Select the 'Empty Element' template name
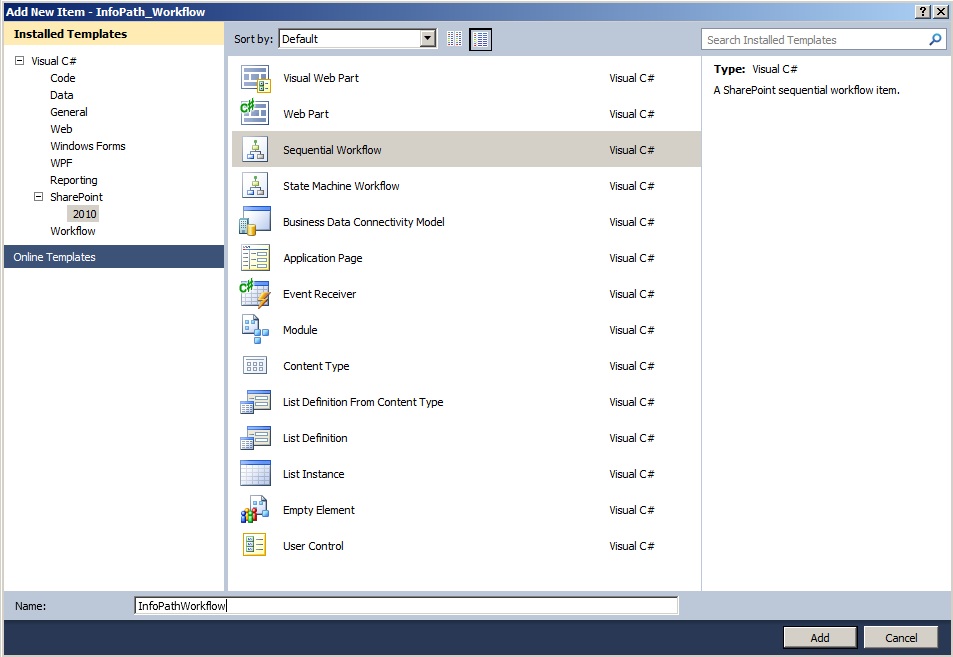The height and width of the screenshot is (657, 953). [318, 509]
